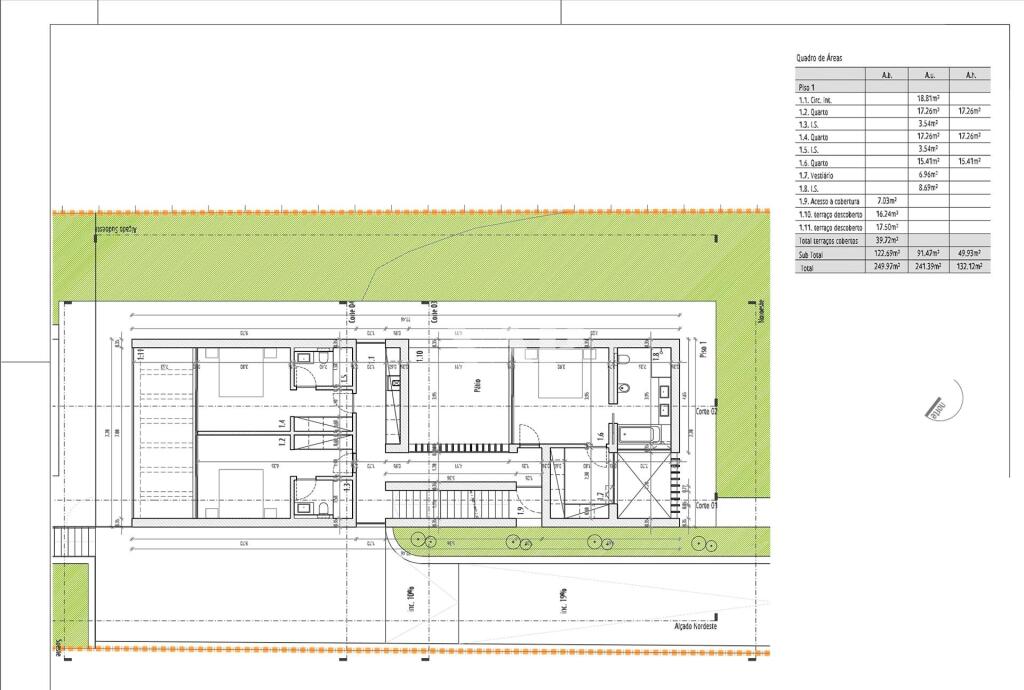1024x690 pixels.
Task: Click the '15.41m²' value in the A.h. column
Action: coord(969,161)
